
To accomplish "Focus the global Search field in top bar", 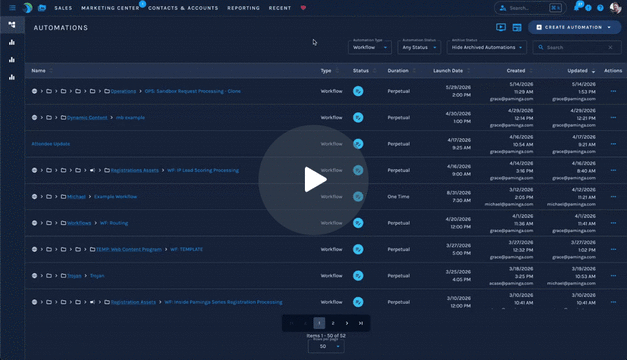I will [530, 8].
